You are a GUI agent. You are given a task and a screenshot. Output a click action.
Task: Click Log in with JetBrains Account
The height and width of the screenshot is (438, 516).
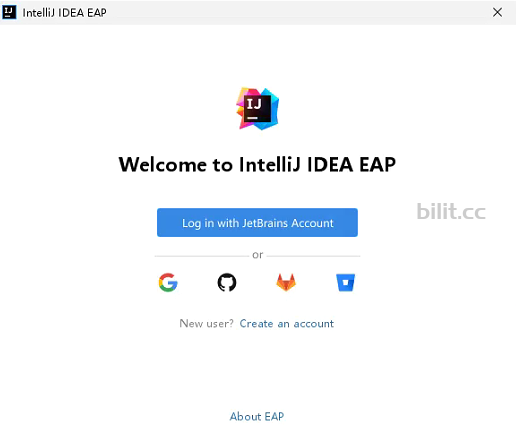[257, 223]
